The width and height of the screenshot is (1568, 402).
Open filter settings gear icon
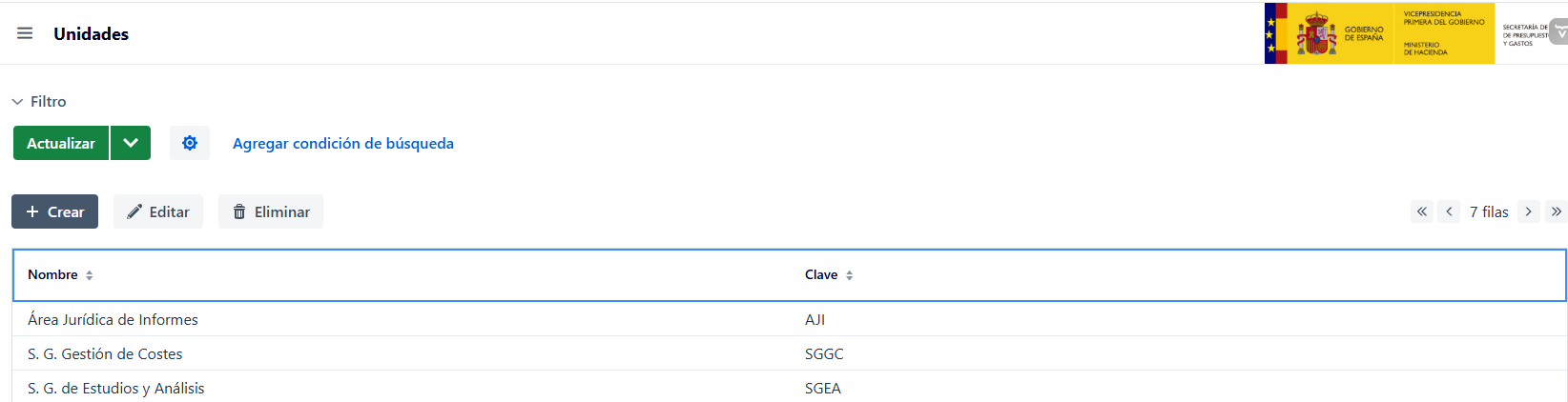(x=190, y=143)
